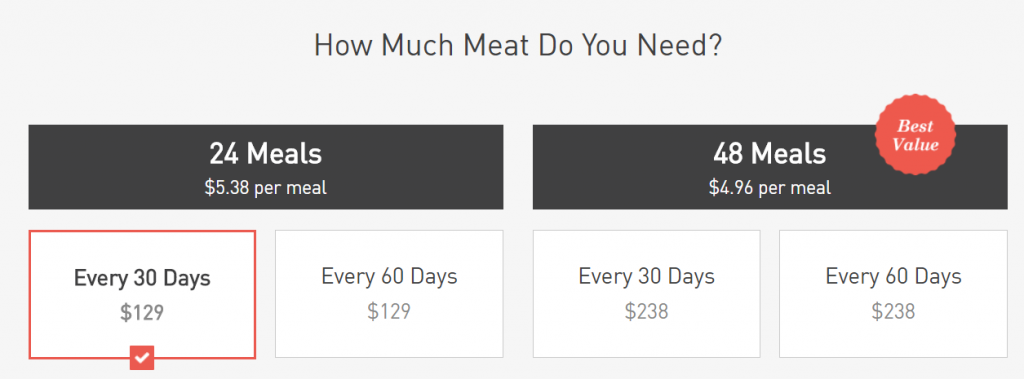The width and height of the screenshot is (1024, 379).
Task: Click the $129 price in the selected card
Action: click(142, 312)
